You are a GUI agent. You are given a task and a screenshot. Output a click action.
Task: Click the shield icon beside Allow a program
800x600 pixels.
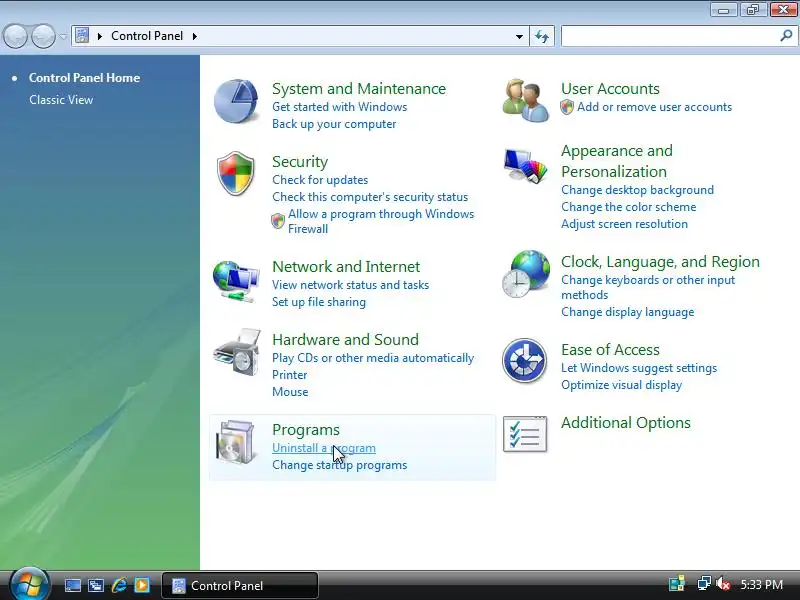tap(278, 221)
